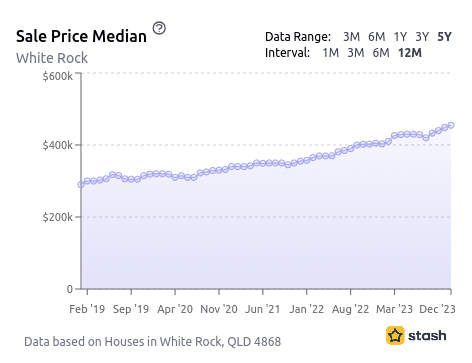Image resolution: width=472 pixels, height=363 pixels.
Task: Click the stash star logo icon
Action: [x=395, y=335]
